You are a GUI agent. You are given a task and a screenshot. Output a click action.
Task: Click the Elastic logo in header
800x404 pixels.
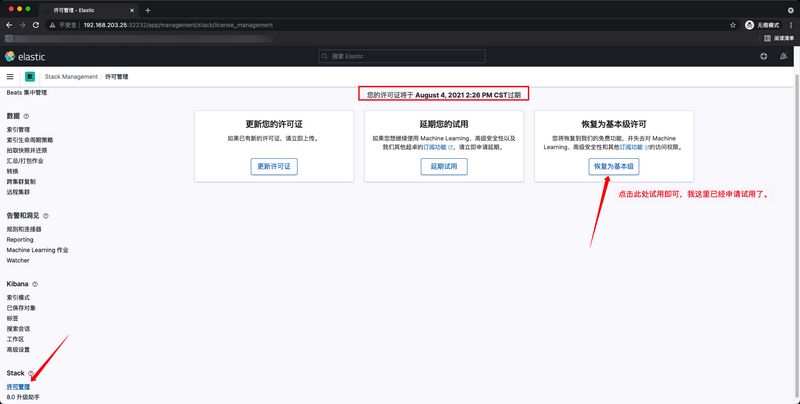[x=24, y=57]
